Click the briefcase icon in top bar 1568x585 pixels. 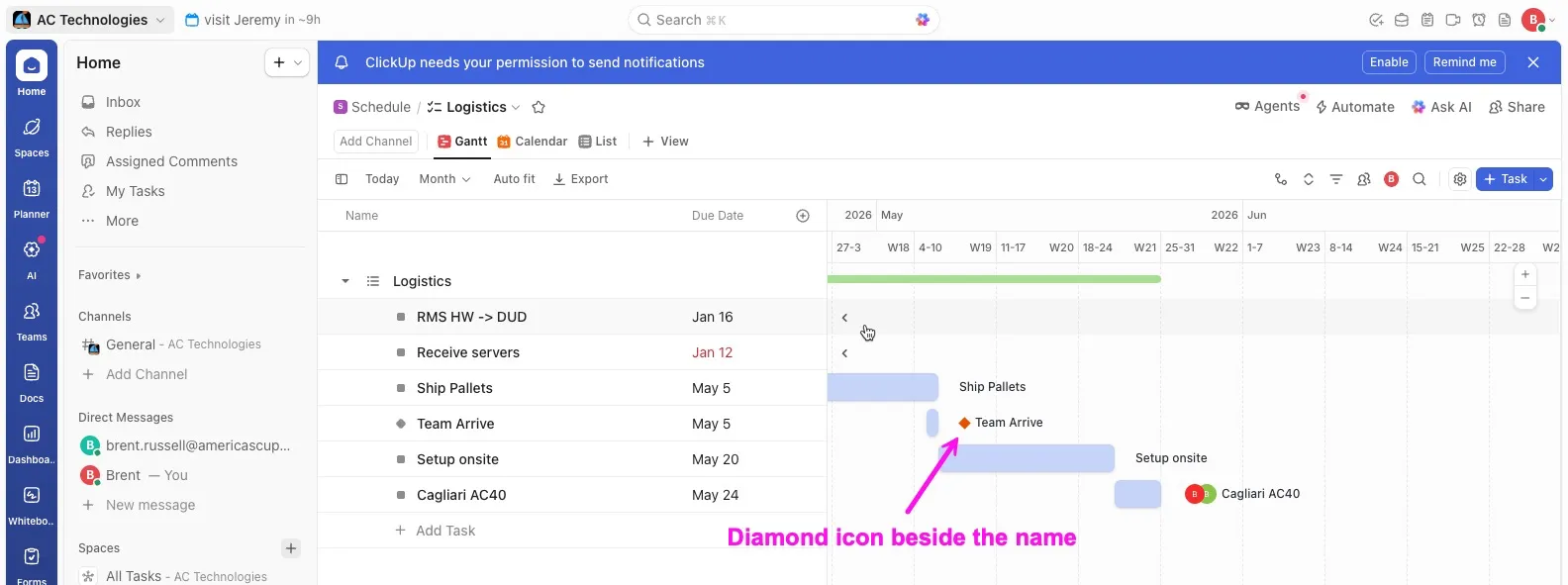click(1402, 20)
